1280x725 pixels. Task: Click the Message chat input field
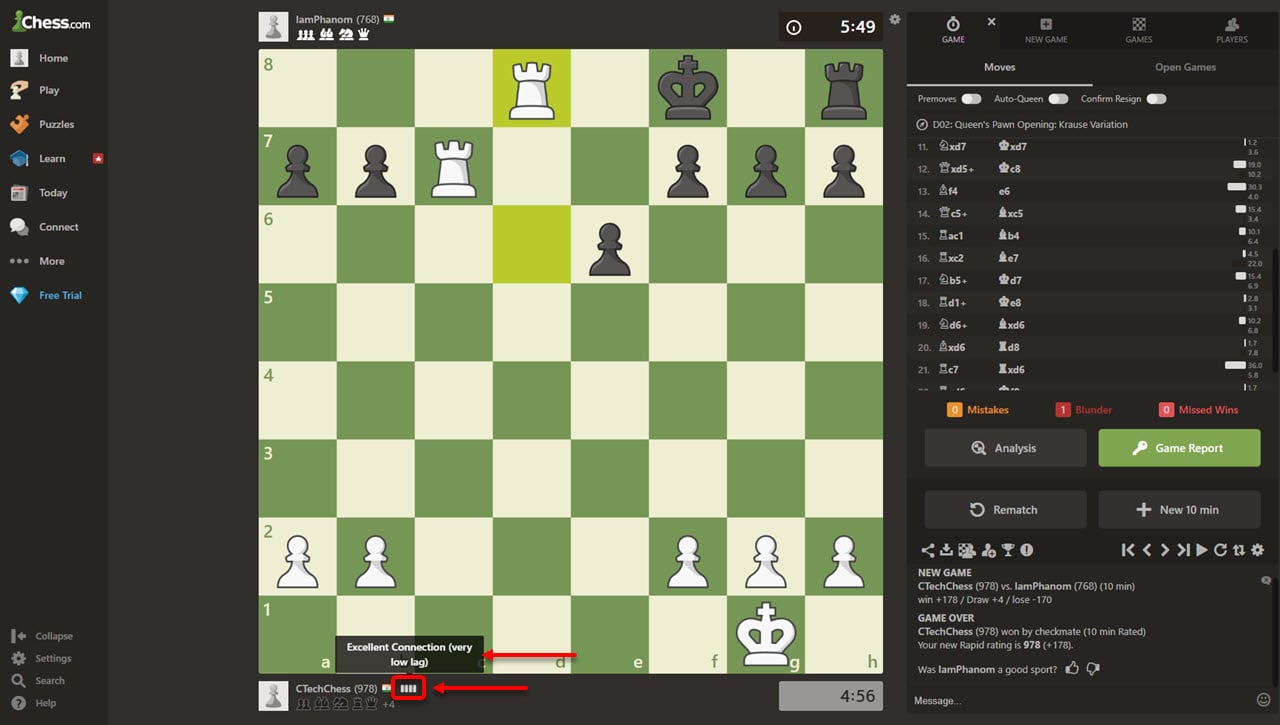tap(1082, 701)
